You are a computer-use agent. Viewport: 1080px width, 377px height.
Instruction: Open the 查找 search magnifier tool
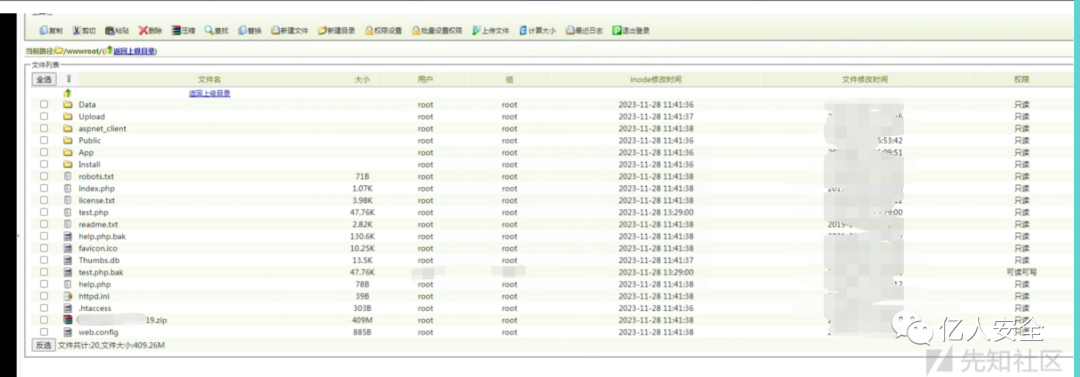click(x=209, y=30)
